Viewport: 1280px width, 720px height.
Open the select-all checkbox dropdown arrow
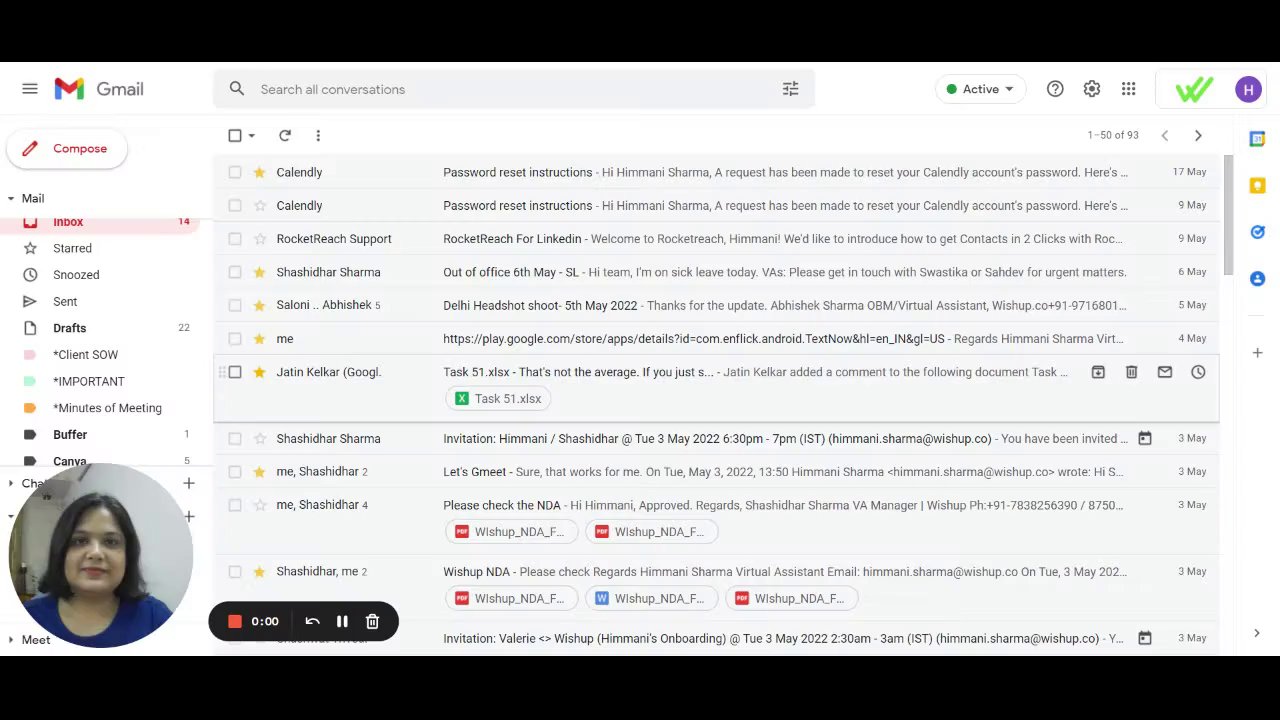tap(252, 136)
